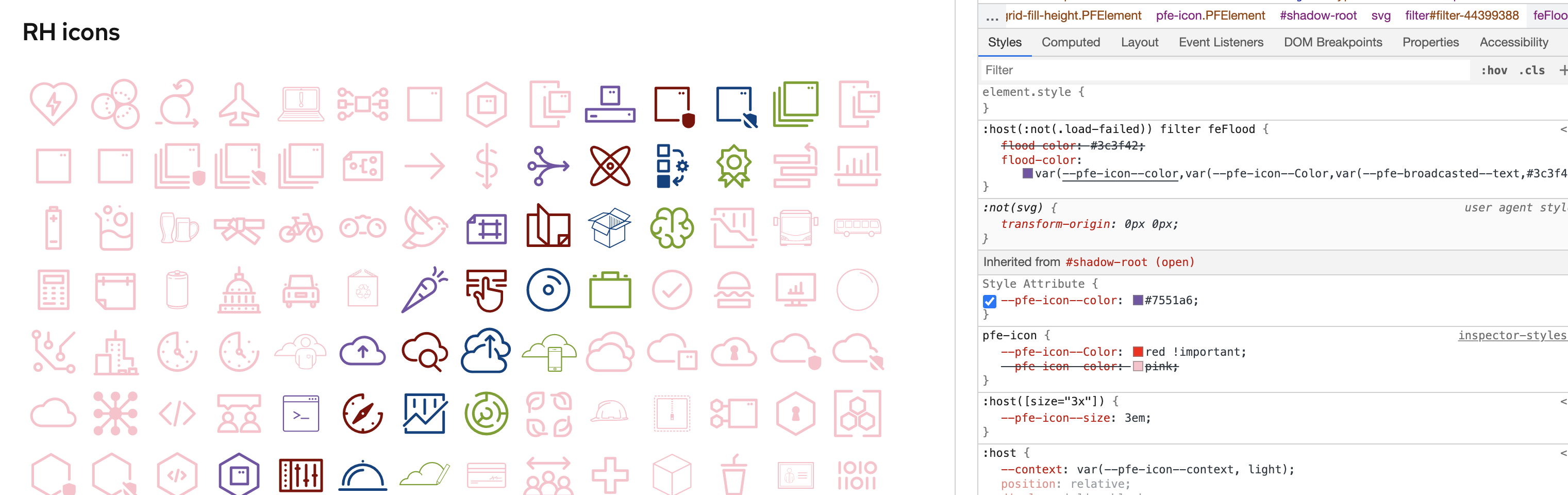1568x495 pixels.
Task: Click the green brain icon
Action: tap(672, 228)
